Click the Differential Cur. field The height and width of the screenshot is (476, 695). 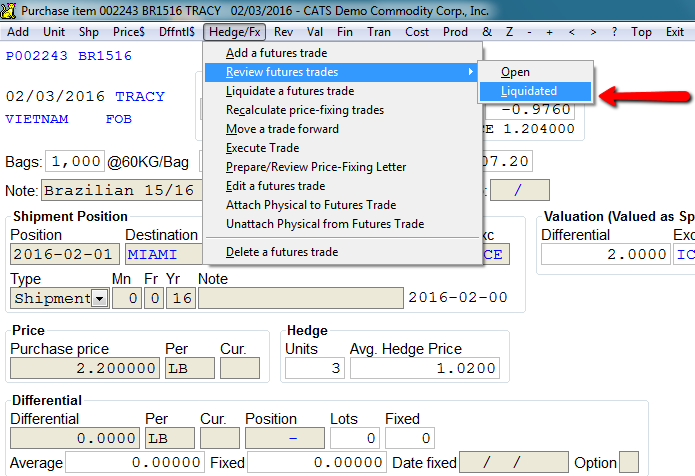point(220,438)
